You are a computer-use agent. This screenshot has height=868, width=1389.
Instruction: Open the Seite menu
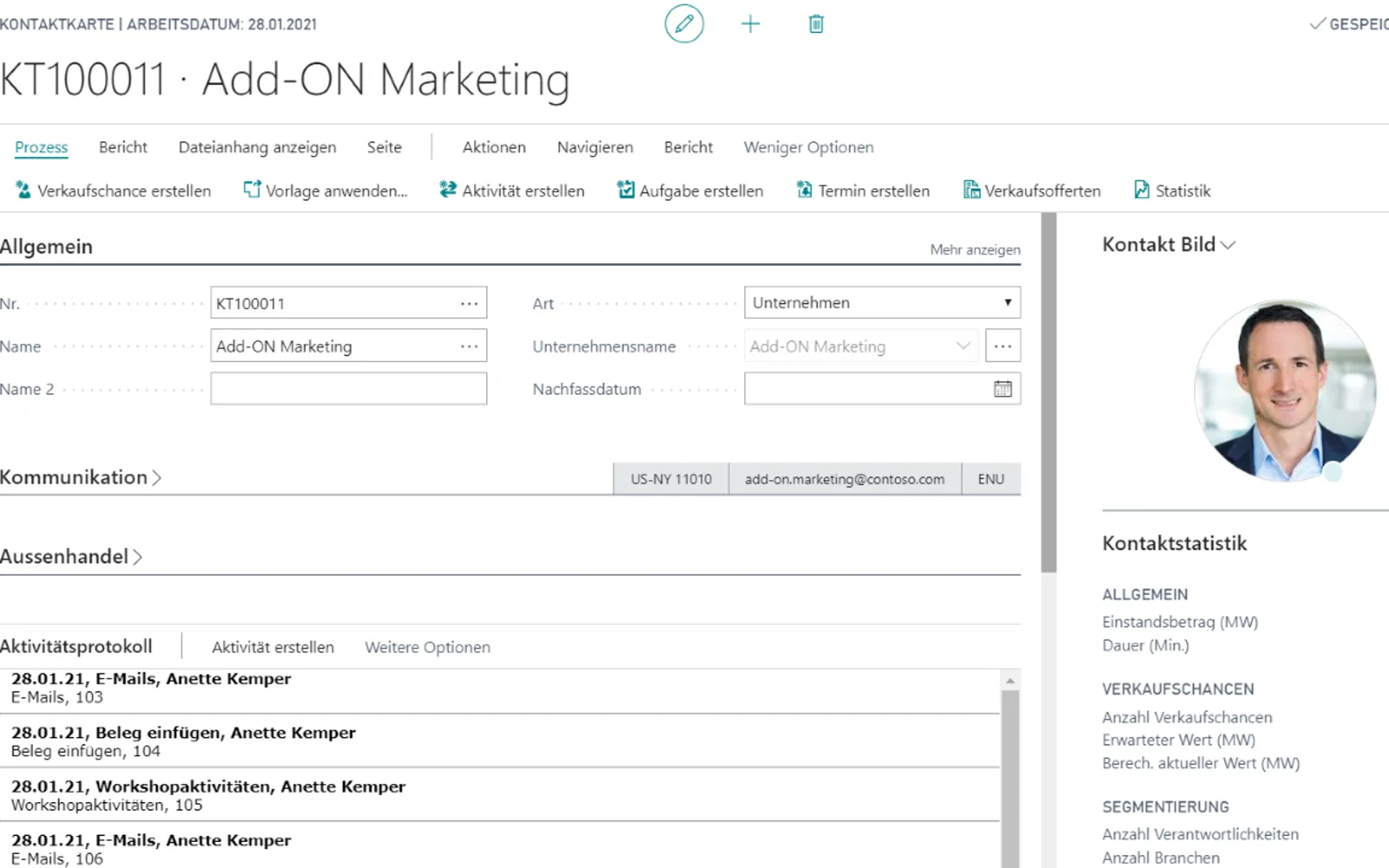coord(384,147)
